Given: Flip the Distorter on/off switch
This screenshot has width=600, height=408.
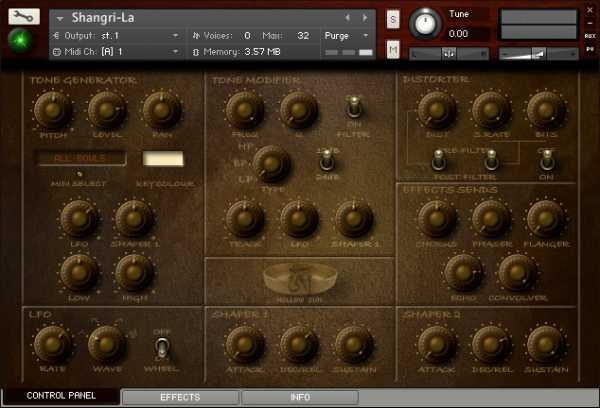Looking at the screenshot, I should tap(547, 160).
